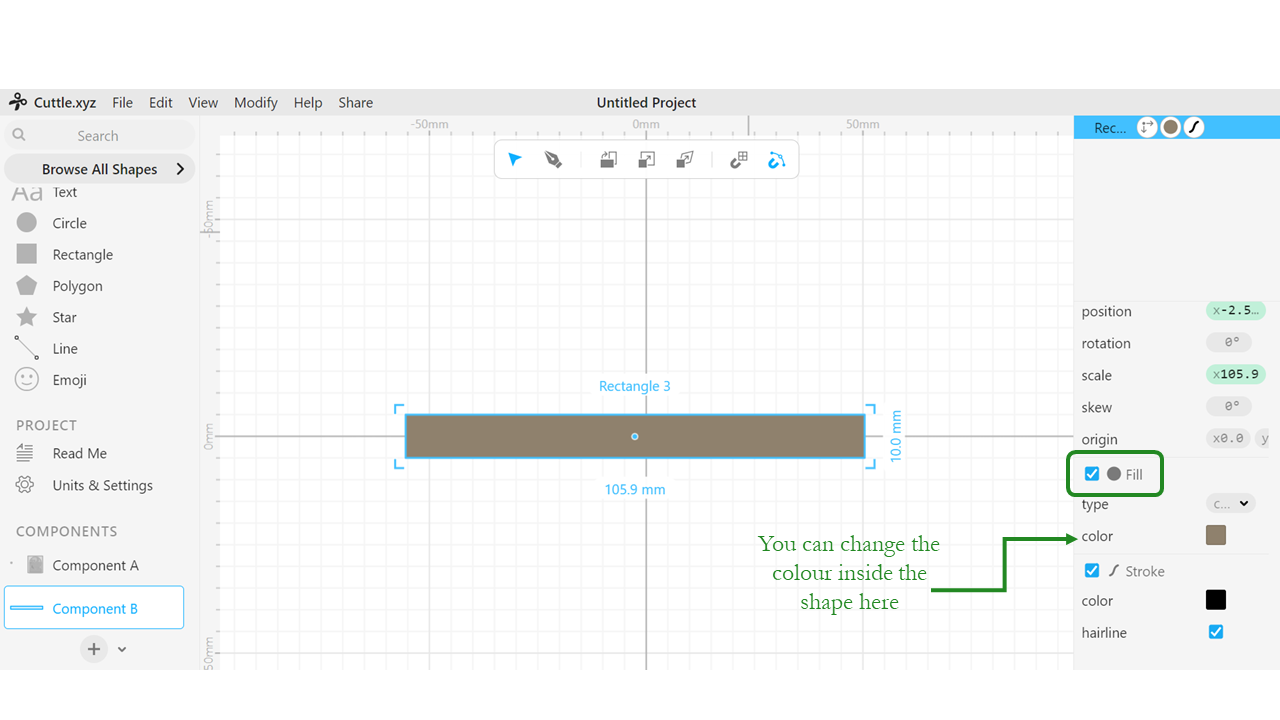Viewport: 1280px width, 720px height.
Task: Click the Rectangle shape label
Action: coord(83,254)
